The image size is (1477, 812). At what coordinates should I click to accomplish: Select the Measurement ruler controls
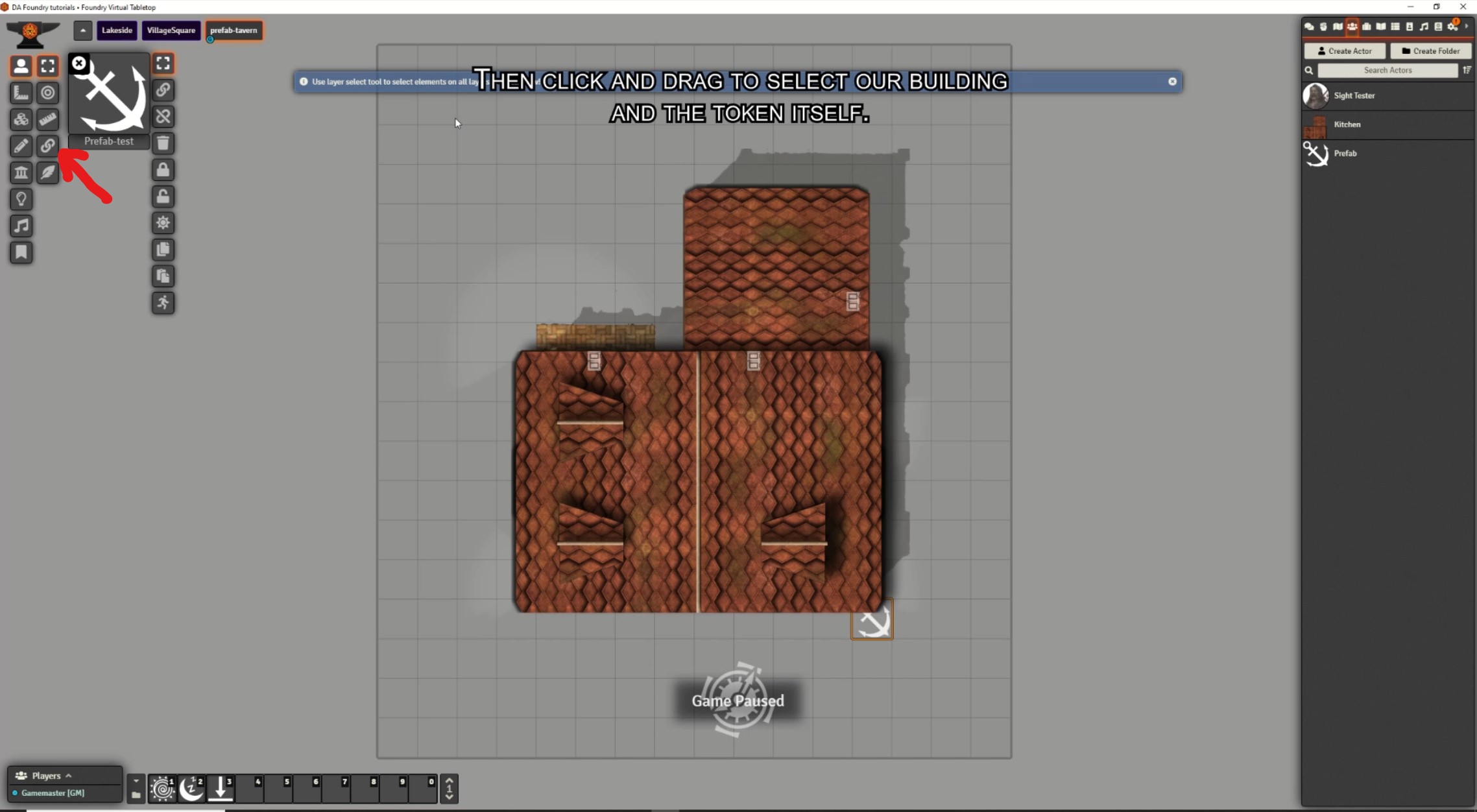click(21, 93)
